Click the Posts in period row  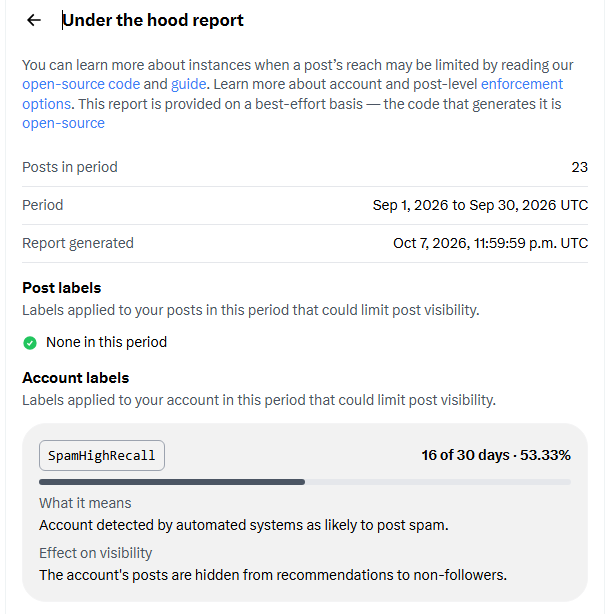(305, 167)
